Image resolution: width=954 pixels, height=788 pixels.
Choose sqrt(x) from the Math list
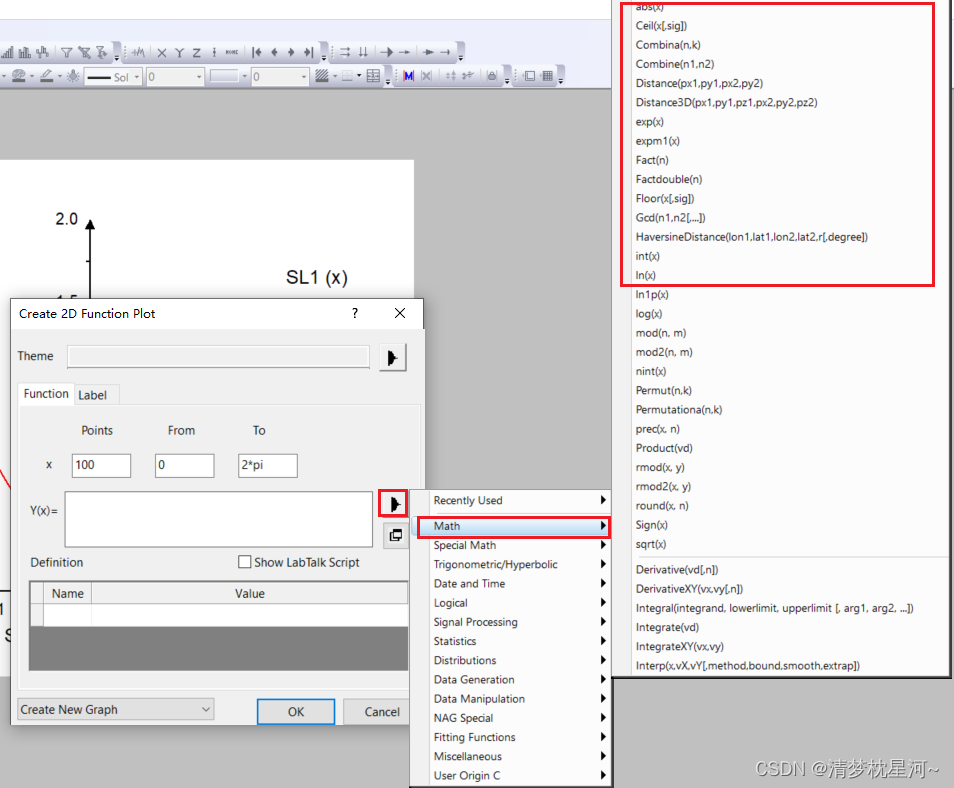[650, 544]
